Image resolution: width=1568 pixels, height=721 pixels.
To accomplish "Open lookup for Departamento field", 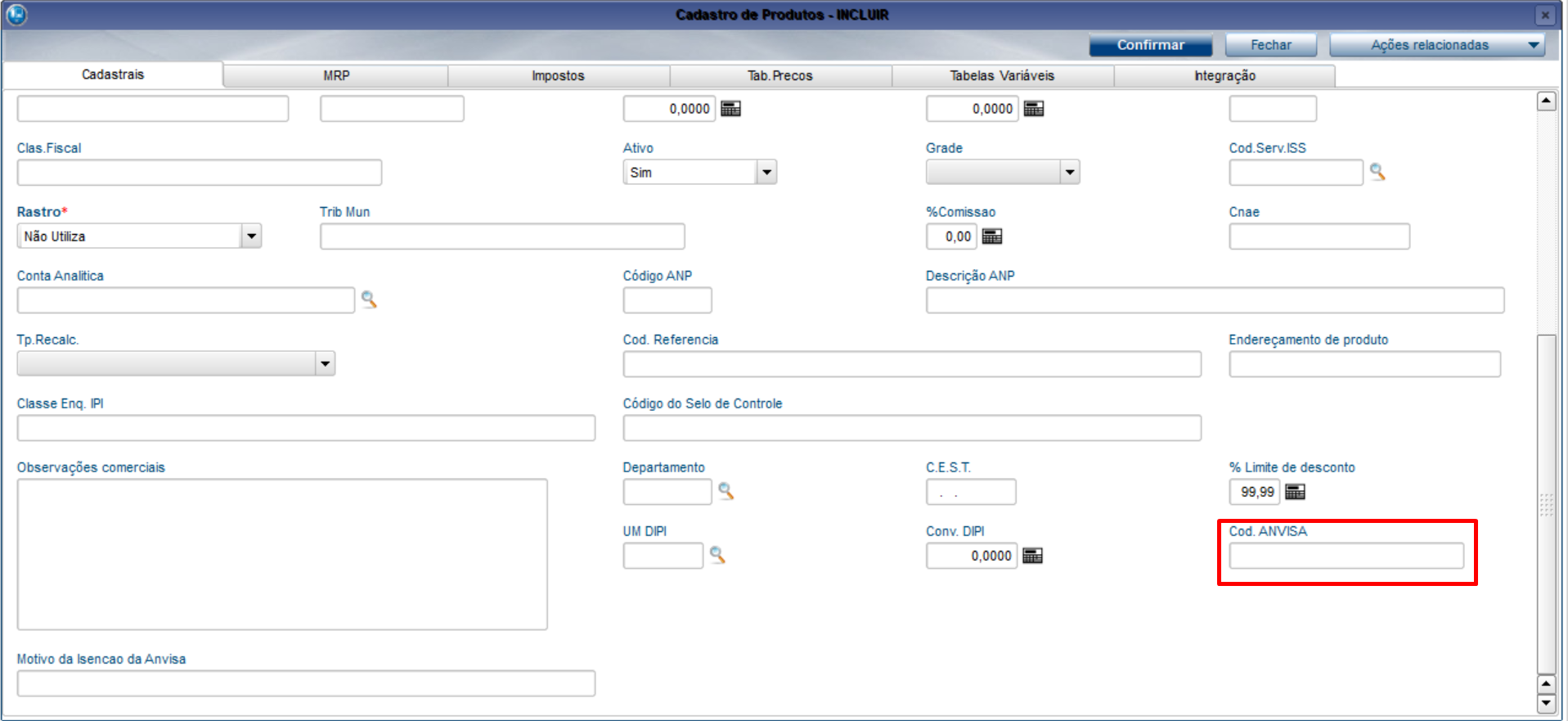I will point(726,491).
